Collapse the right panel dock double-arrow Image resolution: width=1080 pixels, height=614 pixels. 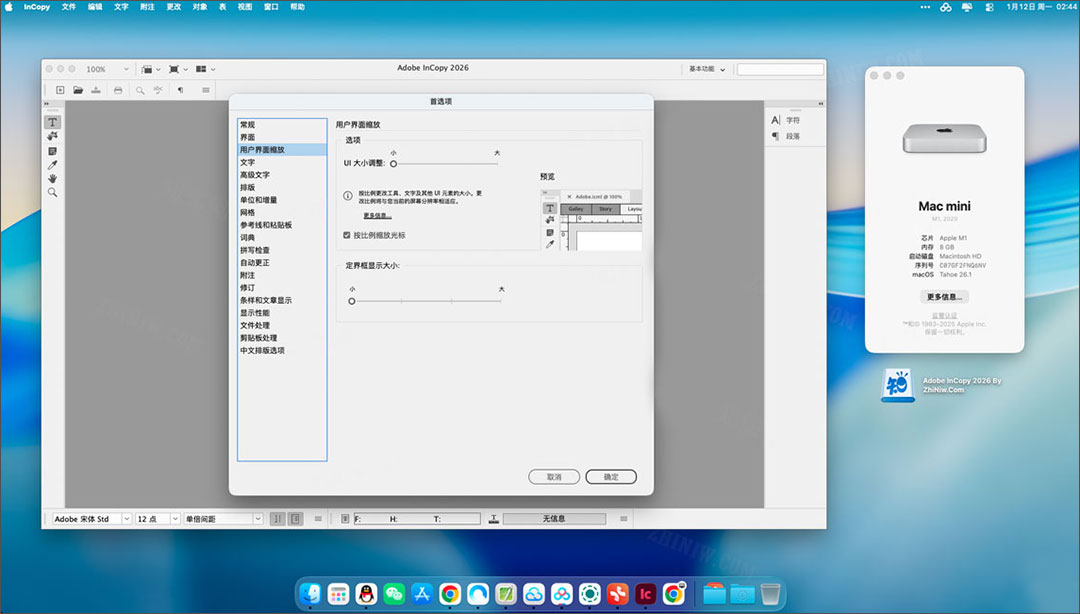pyautogui.click(x=820, y=104)
